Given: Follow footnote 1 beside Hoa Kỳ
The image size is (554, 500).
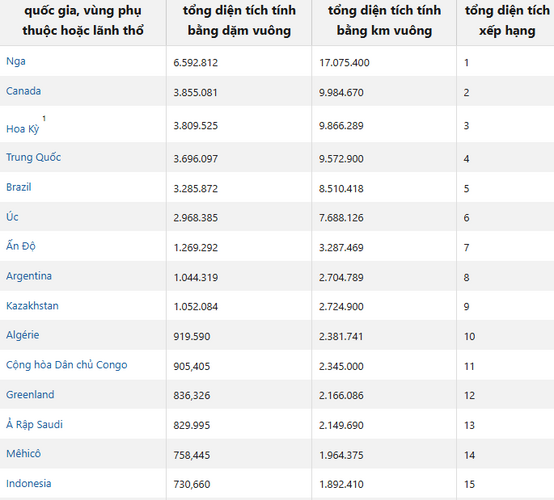Looking at the screenshot, I should click(x=44, y=118).
